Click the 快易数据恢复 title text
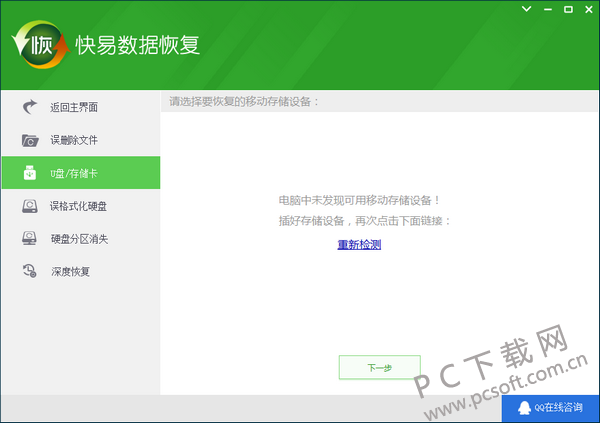Image resolution: width=600 pixels, height=423 pixels. click(138, 45)
